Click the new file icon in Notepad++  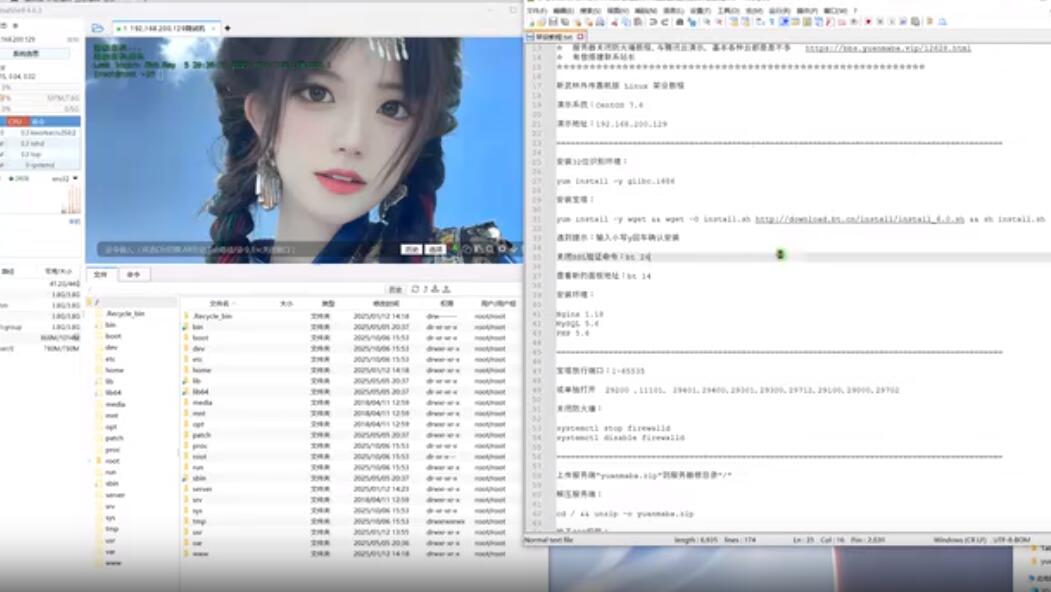tap(531, 21)
